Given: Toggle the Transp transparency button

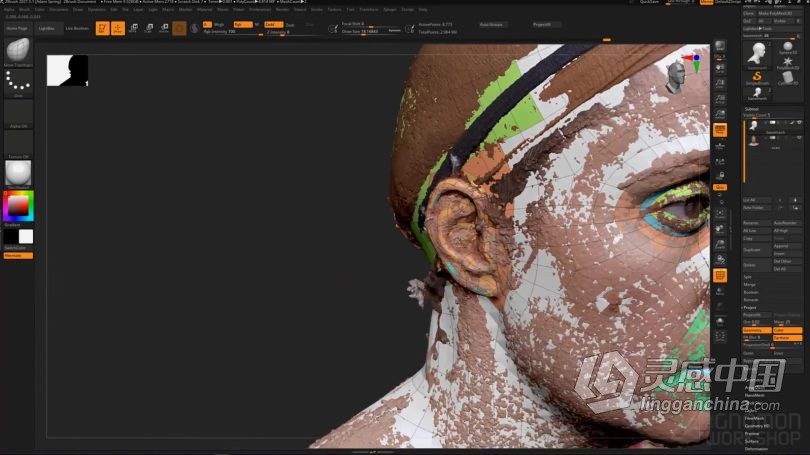Looking at the screenshot, I should click(720, 291).
